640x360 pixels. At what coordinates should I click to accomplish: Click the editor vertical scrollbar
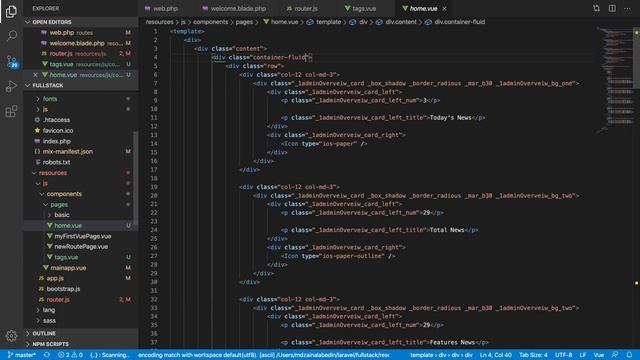coord(636,57)
